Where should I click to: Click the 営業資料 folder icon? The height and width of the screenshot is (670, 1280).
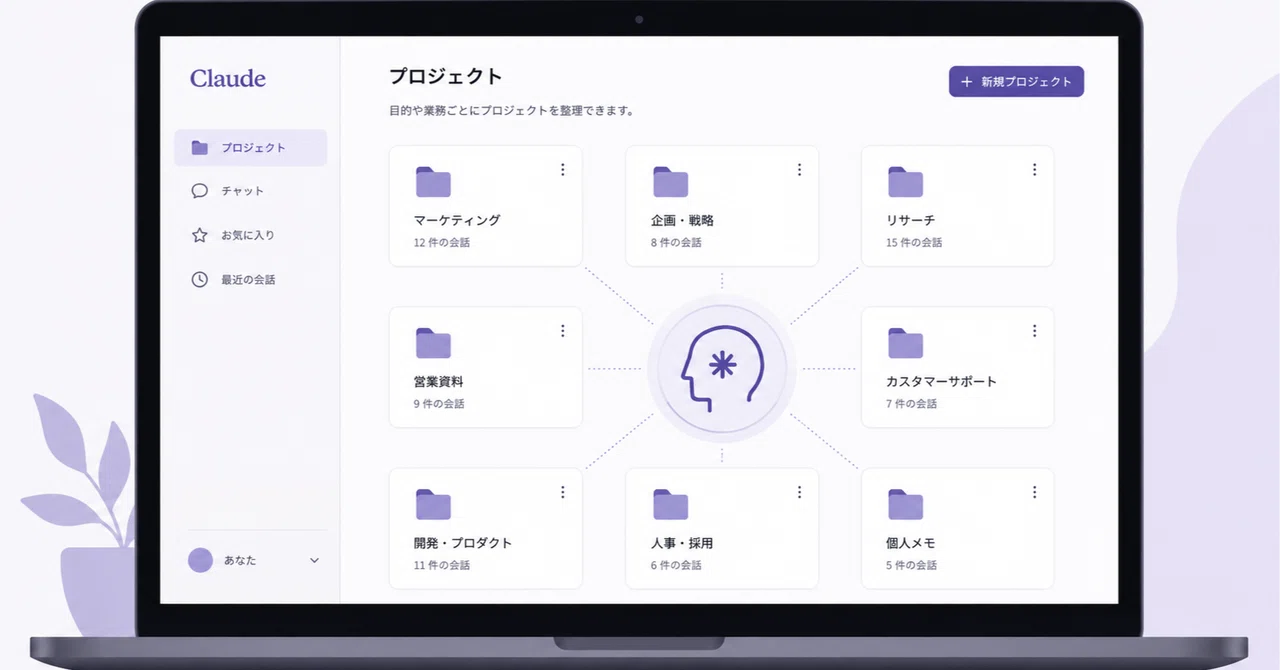433,343
